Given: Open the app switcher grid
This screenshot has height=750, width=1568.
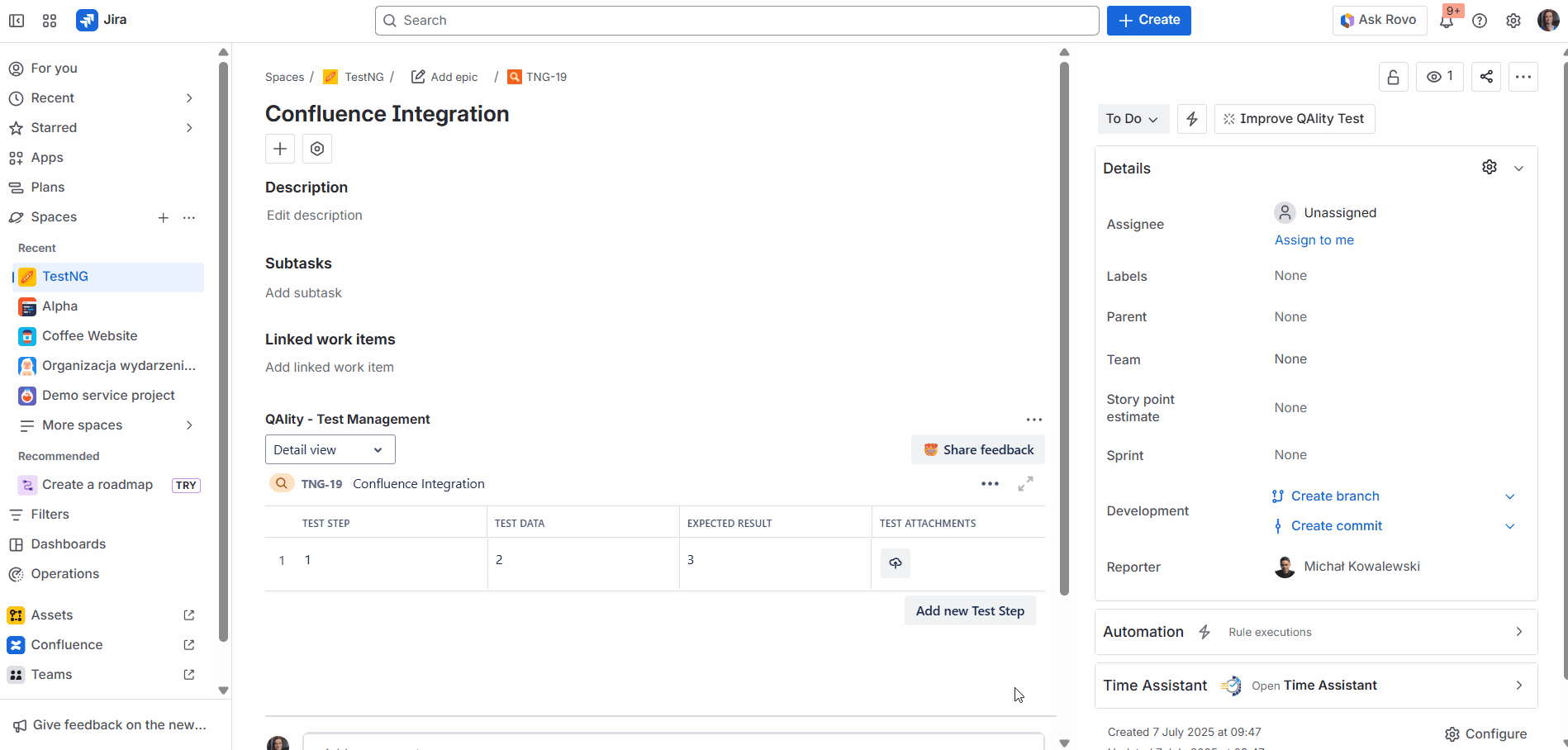Looking at the screenshot, I should (50, 21).
